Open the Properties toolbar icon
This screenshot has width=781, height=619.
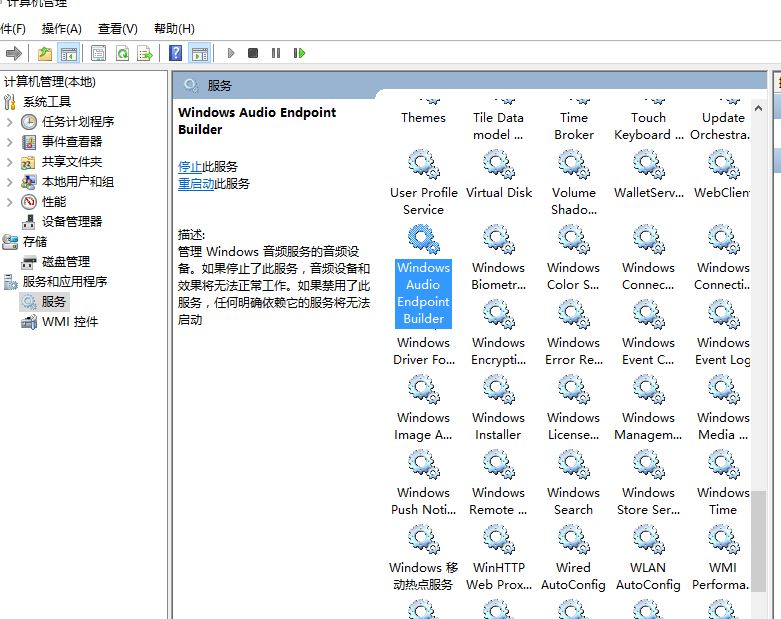pos(99,53)
